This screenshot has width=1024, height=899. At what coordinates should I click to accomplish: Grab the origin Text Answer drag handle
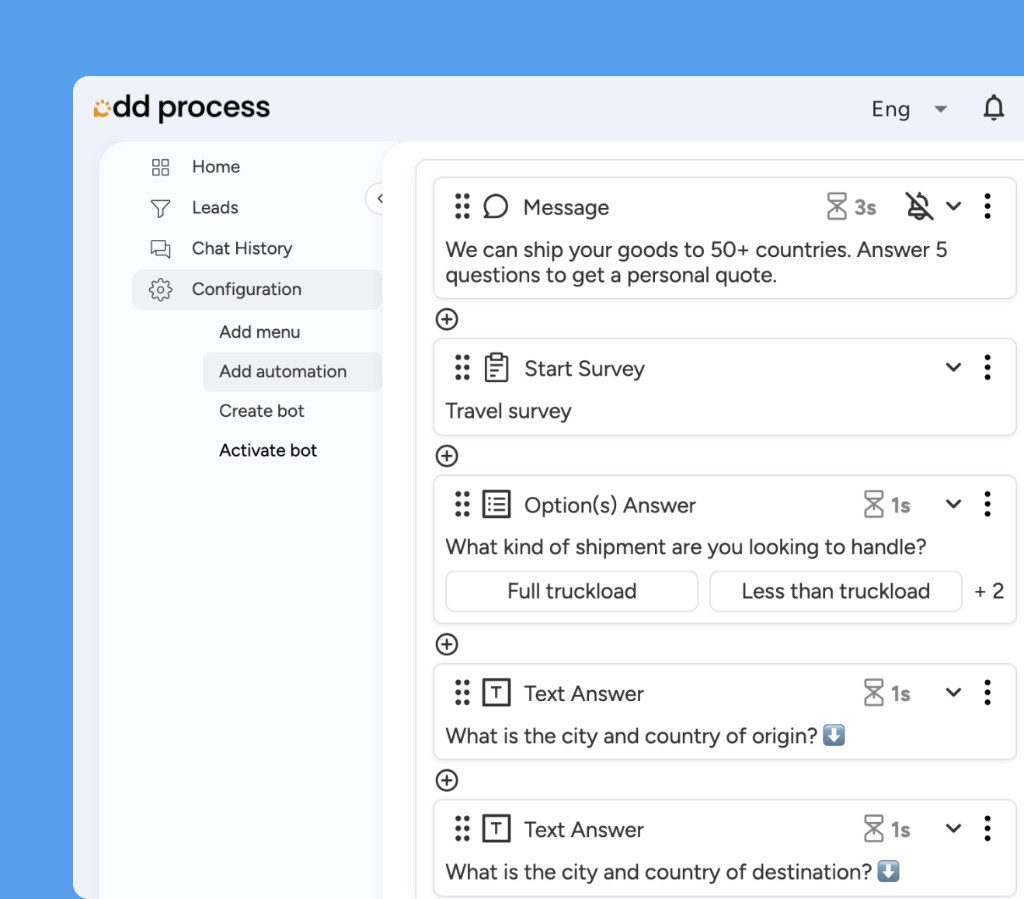pos(462,692)
